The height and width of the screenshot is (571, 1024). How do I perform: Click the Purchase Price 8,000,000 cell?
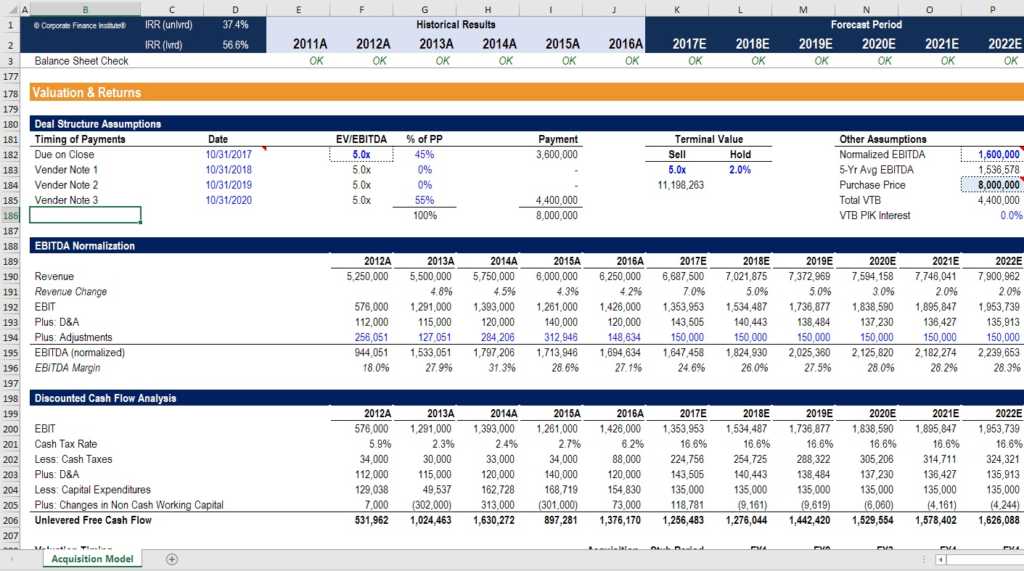pos(991,185)
